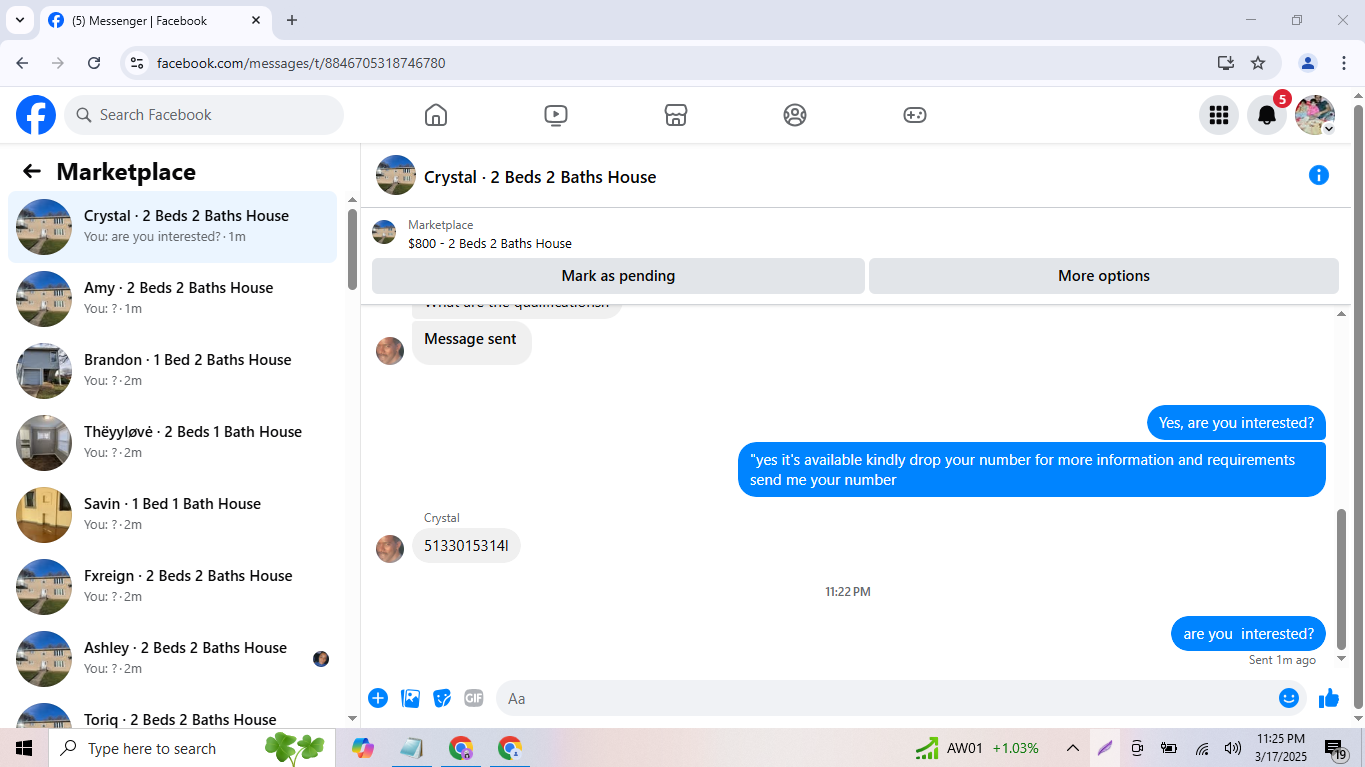Click the message bubble '5133015314l'
This screenshot has width=1365, height=767.
click(x=466, y=546)
